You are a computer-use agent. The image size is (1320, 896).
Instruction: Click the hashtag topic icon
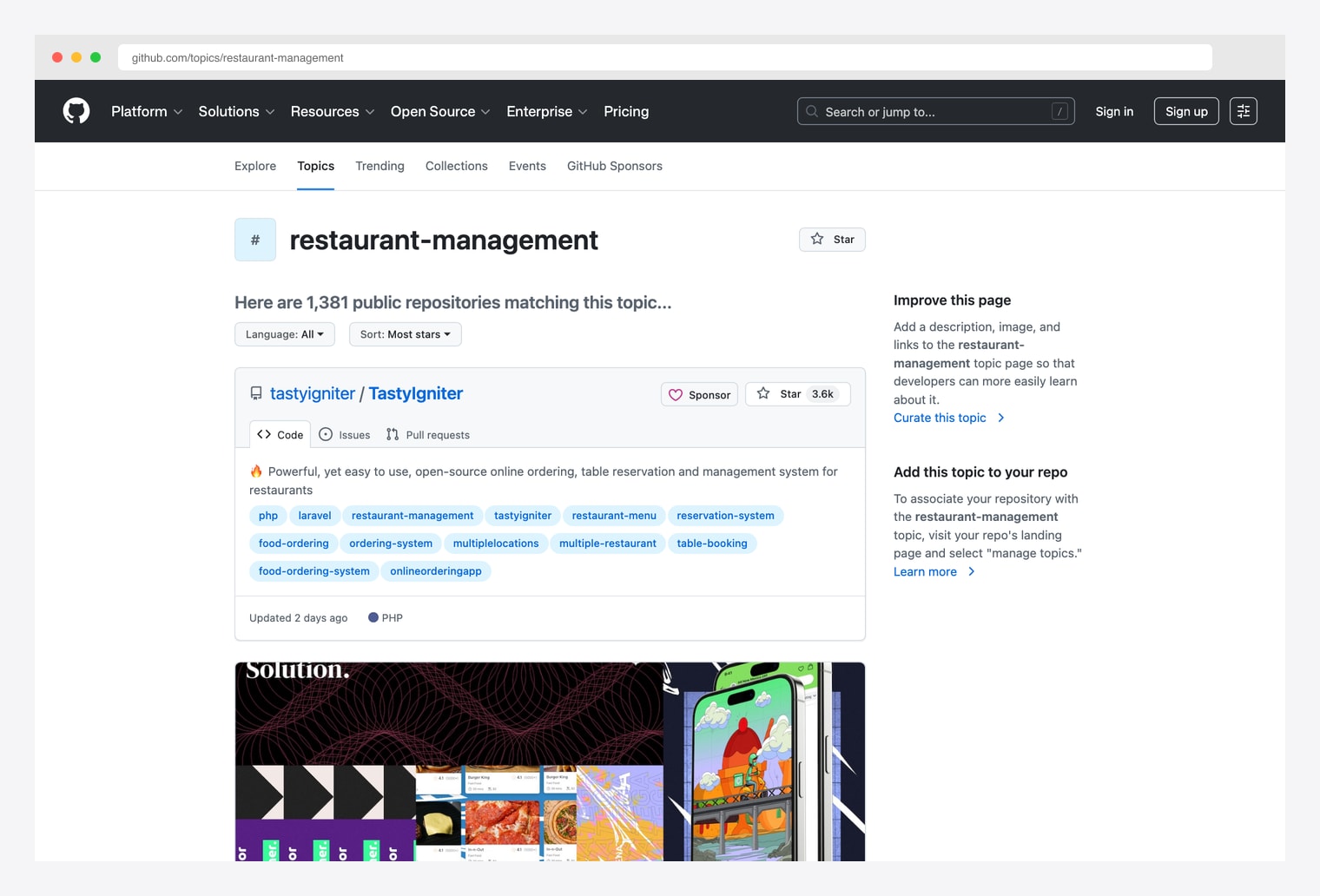pyautogui.click(x=255, y=240)
